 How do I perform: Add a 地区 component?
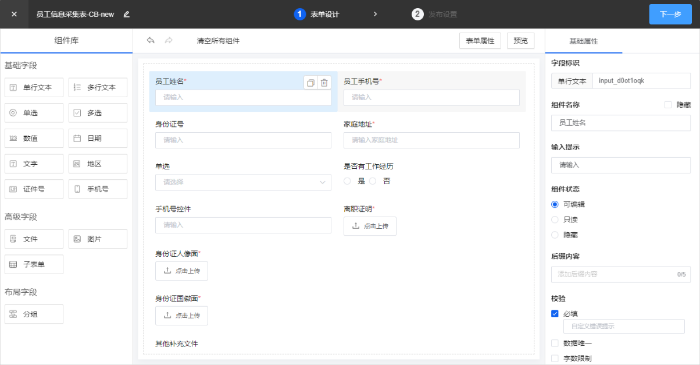point(98,164)
